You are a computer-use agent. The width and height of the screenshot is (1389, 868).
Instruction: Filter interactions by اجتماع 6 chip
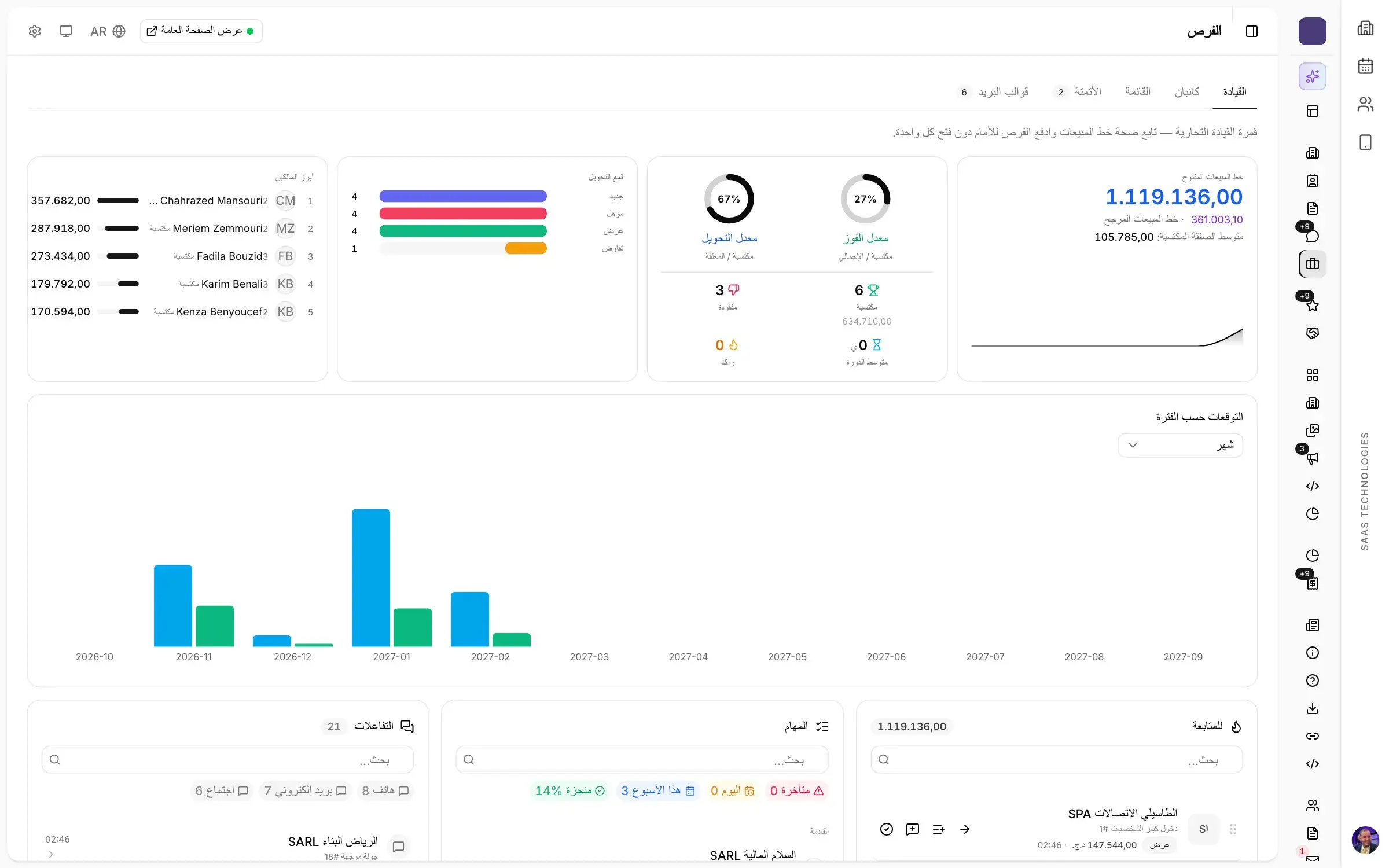tap(222, 790)
